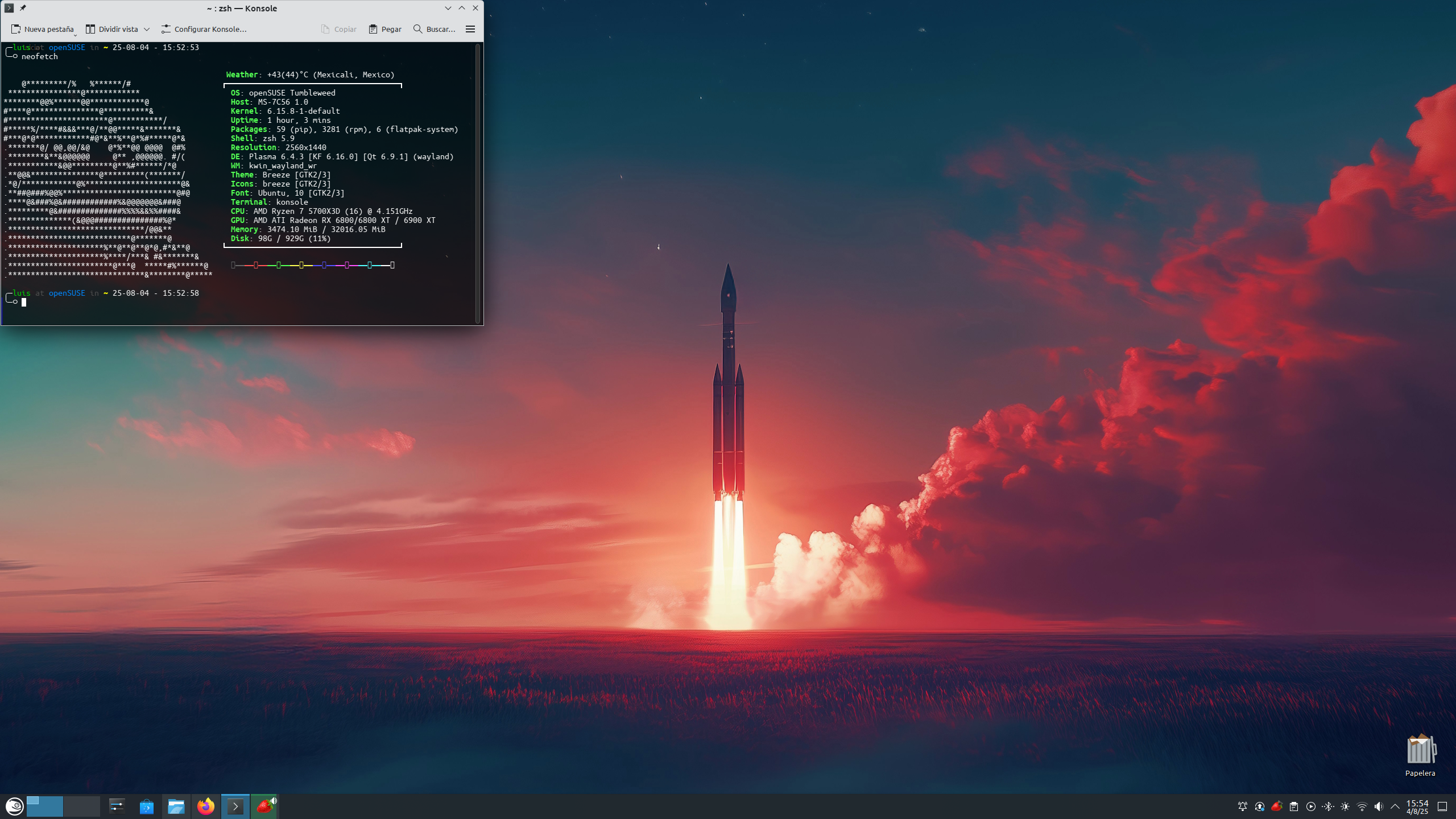
Task: Switch to the second virtual desktop
Action: pos(82,806)
